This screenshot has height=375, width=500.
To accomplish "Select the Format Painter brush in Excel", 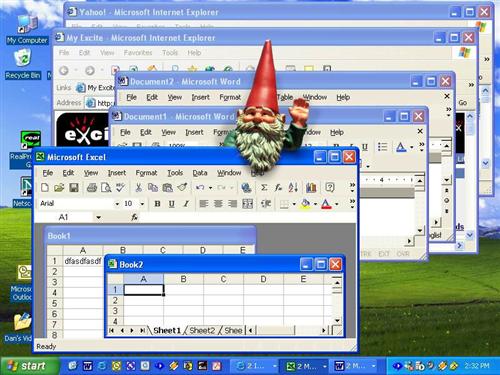I will point(182,188).
